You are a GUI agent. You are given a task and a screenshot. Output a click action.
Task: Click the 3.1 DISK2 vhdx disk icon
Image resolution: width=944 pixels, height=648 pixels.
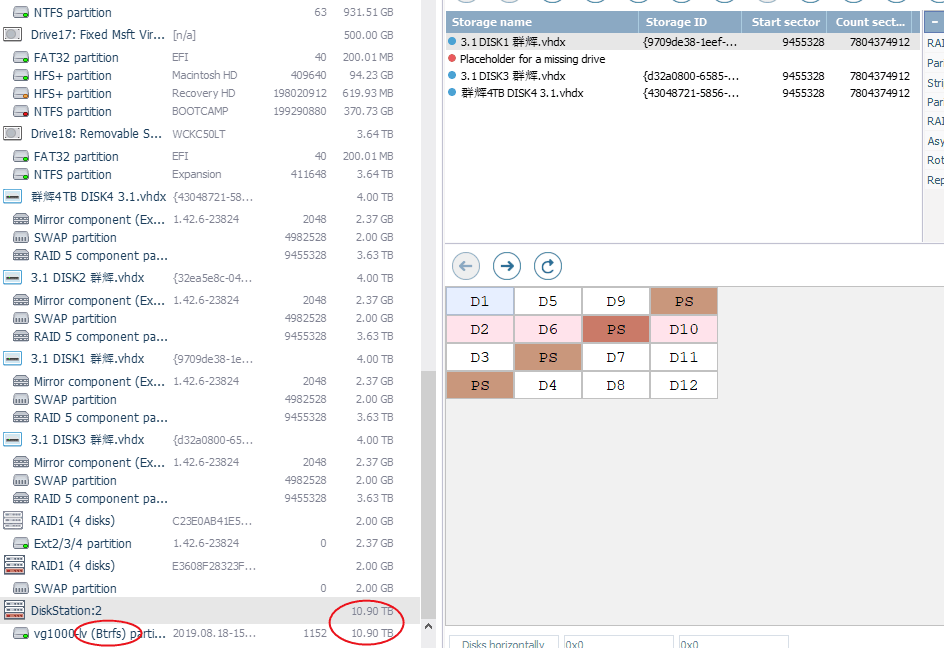(x=14, y=278)
